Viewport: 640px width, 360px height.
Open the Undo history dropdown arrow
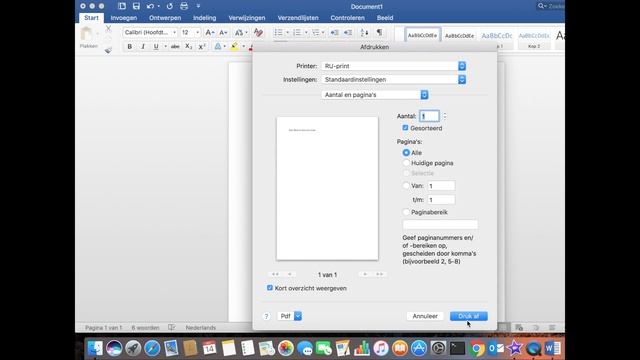click(x=158, y=7)
